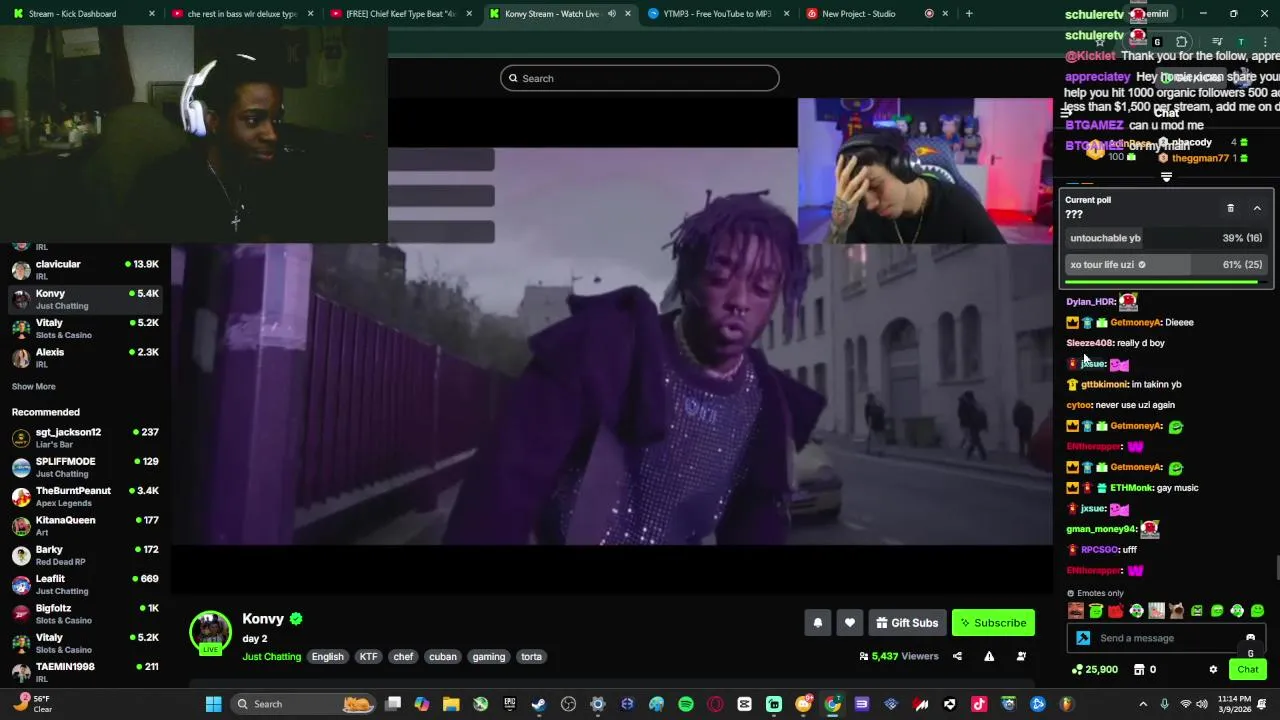The image size is (1280, 720).
Task: Open Windows Start menu
Action: click(213, 704)
